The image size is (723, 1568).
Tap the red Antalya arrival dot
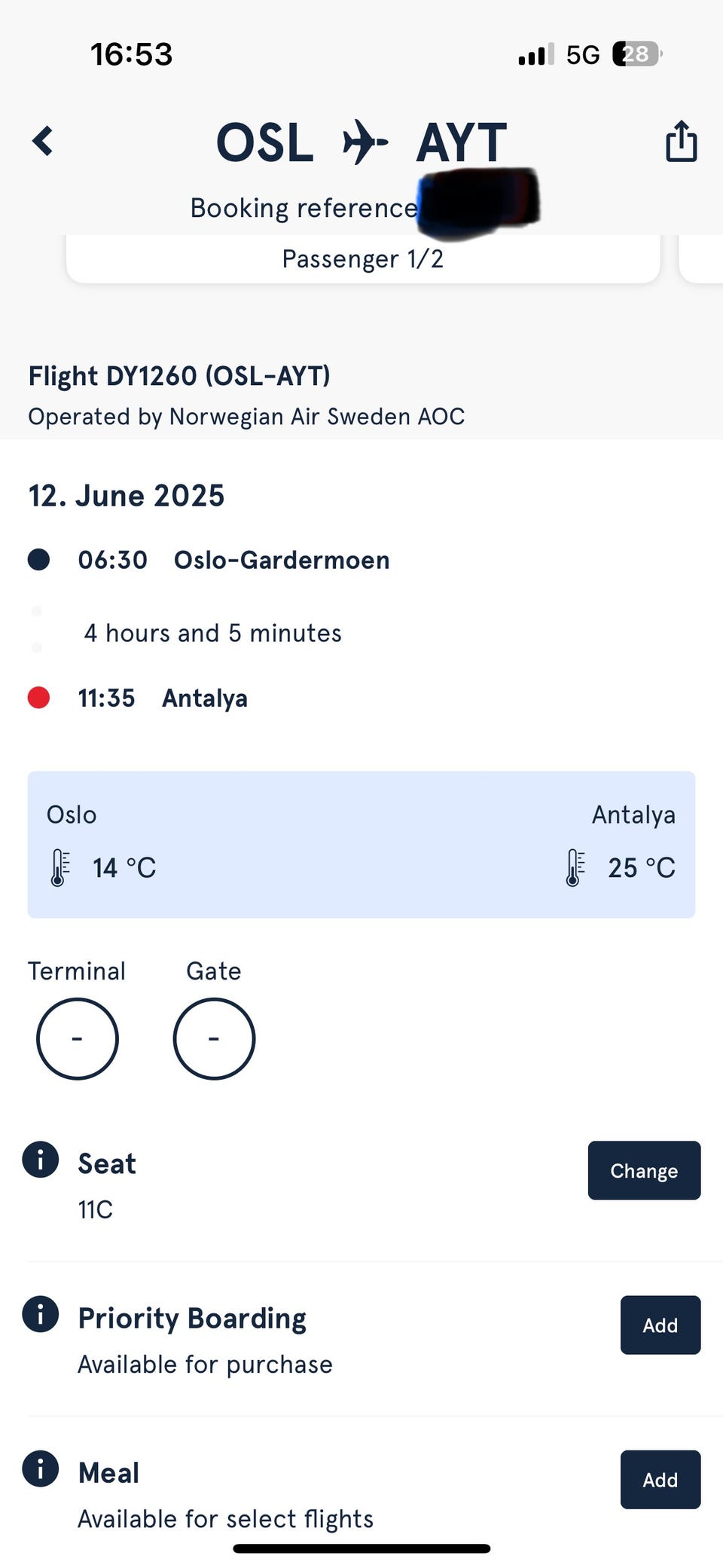pos(38,698)
